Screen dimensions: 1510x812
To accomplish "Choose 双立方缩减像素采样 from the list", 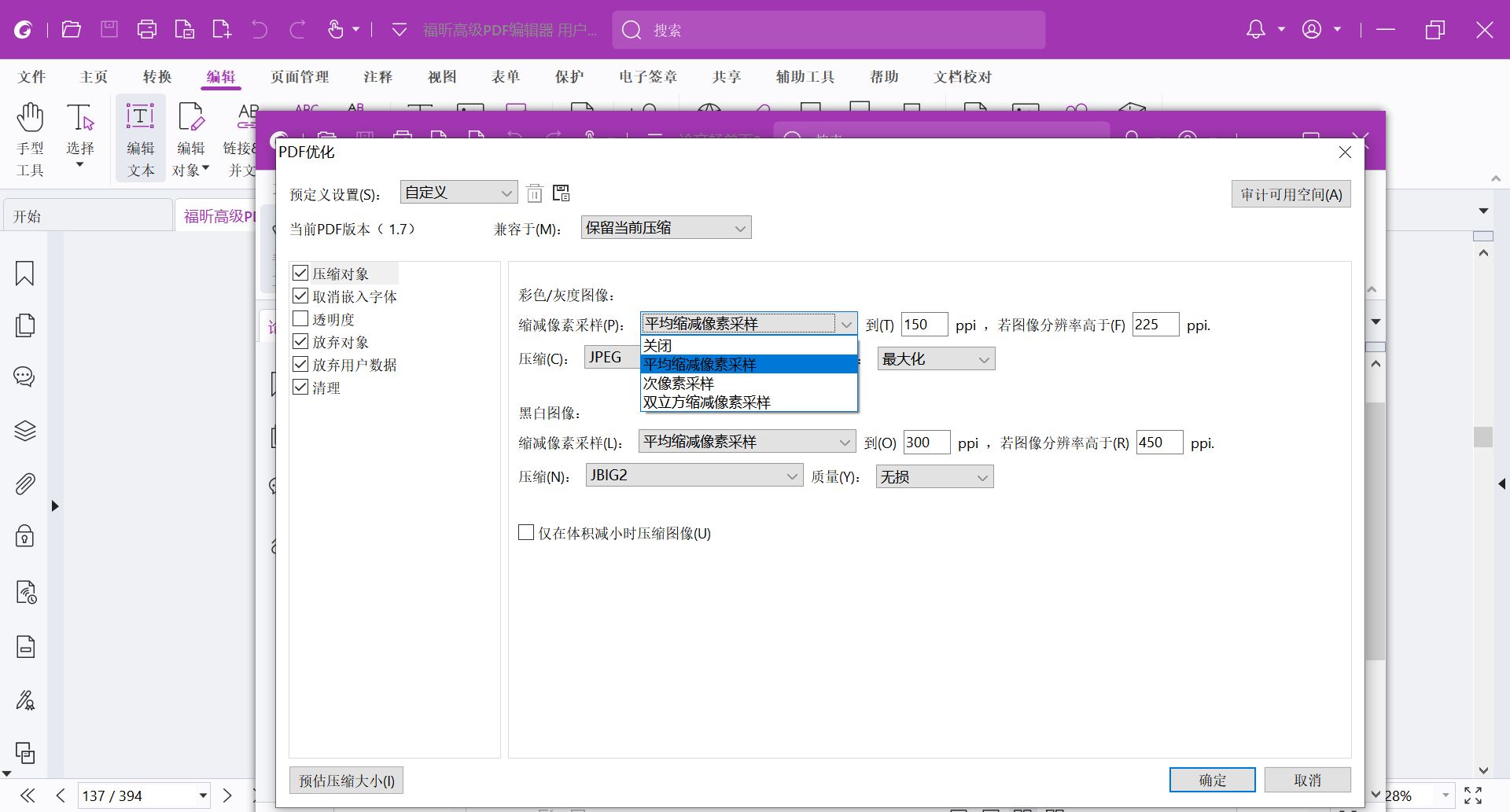I will pos(706,402).
